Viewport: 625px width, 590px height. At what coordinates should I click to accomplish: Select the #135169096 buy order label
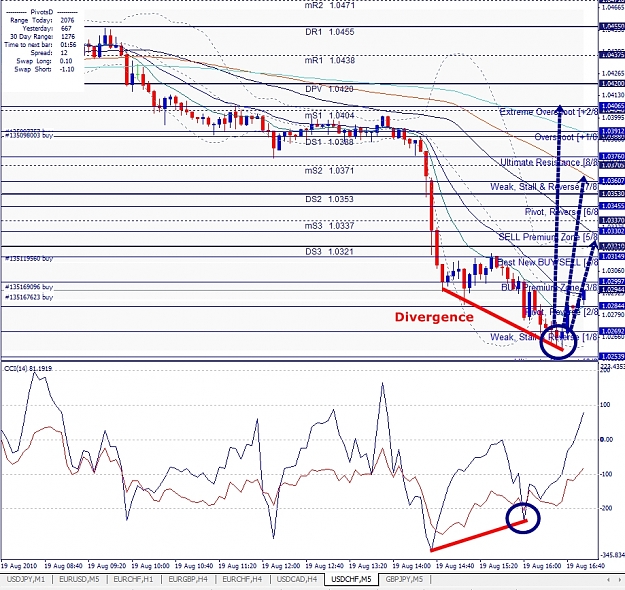[x=29, y=287]
